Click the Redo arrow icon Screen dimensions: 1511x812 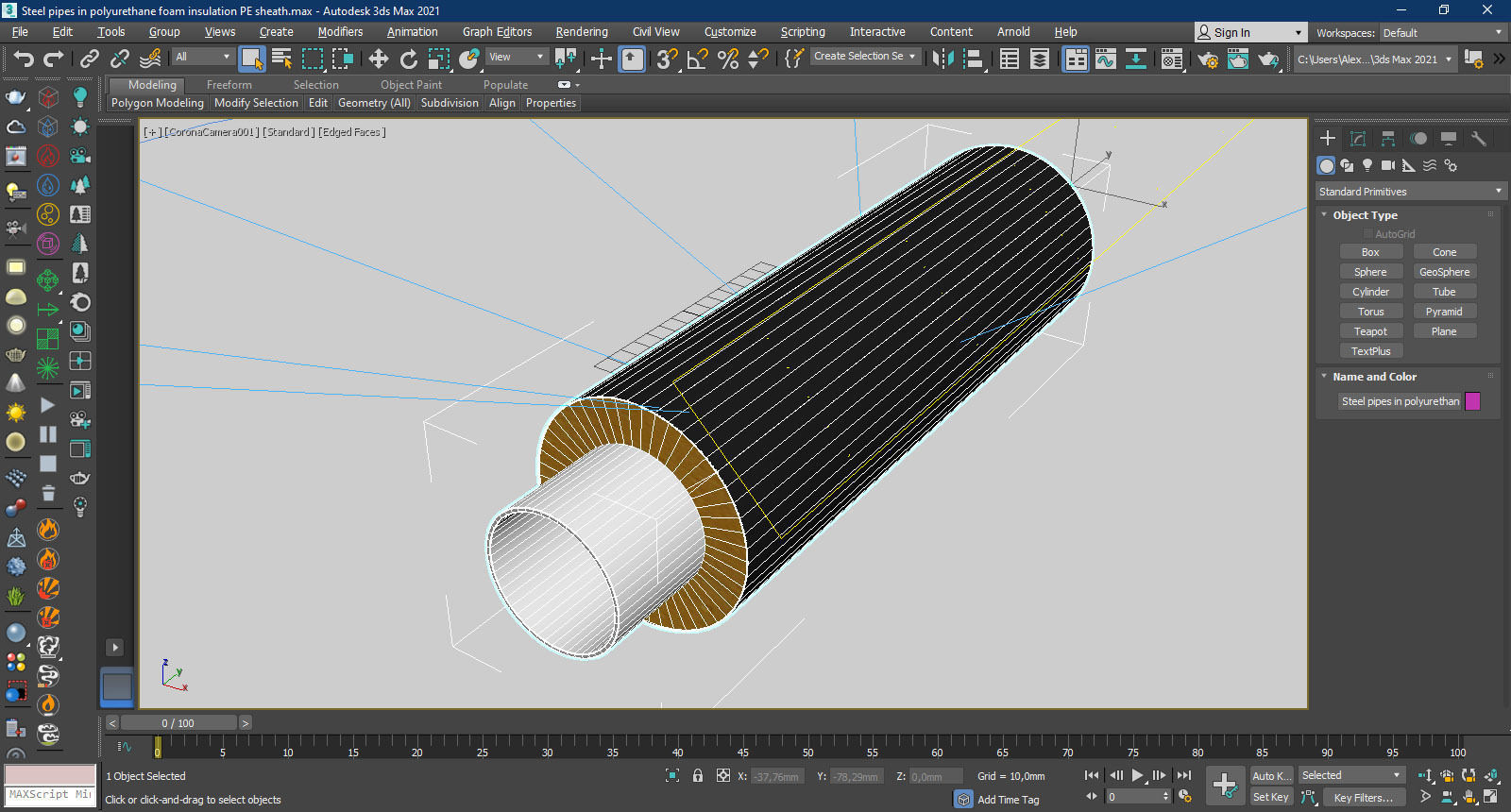(x=54, y=59)
